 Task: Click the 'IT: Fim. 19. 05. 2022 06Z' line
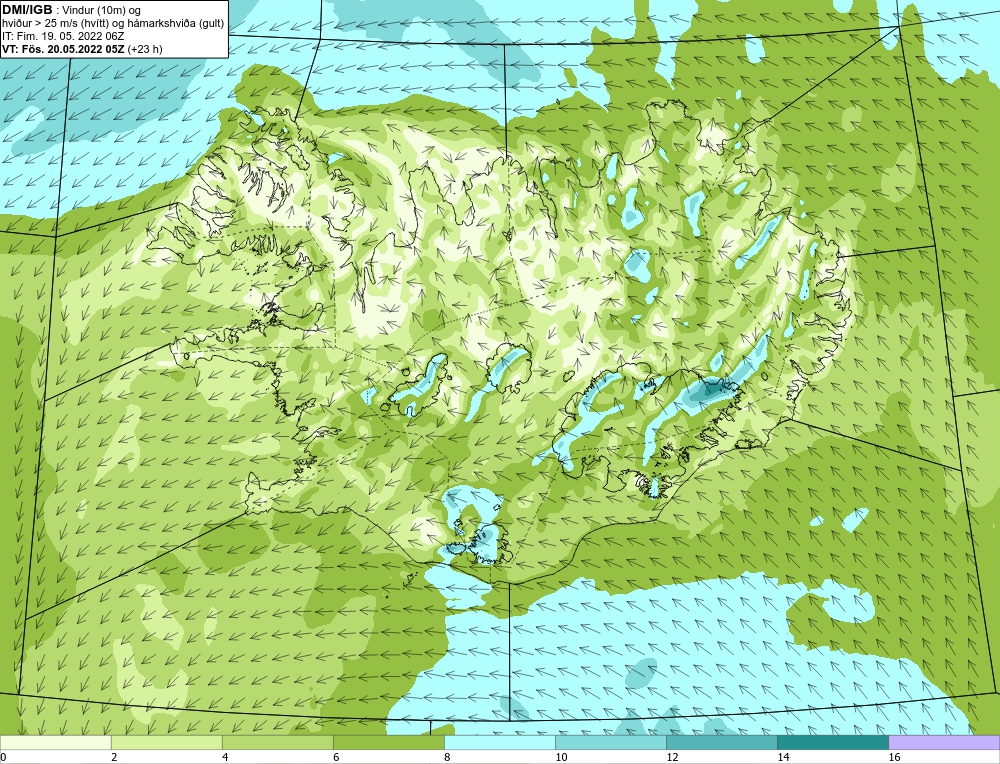[x=64, y=36]
